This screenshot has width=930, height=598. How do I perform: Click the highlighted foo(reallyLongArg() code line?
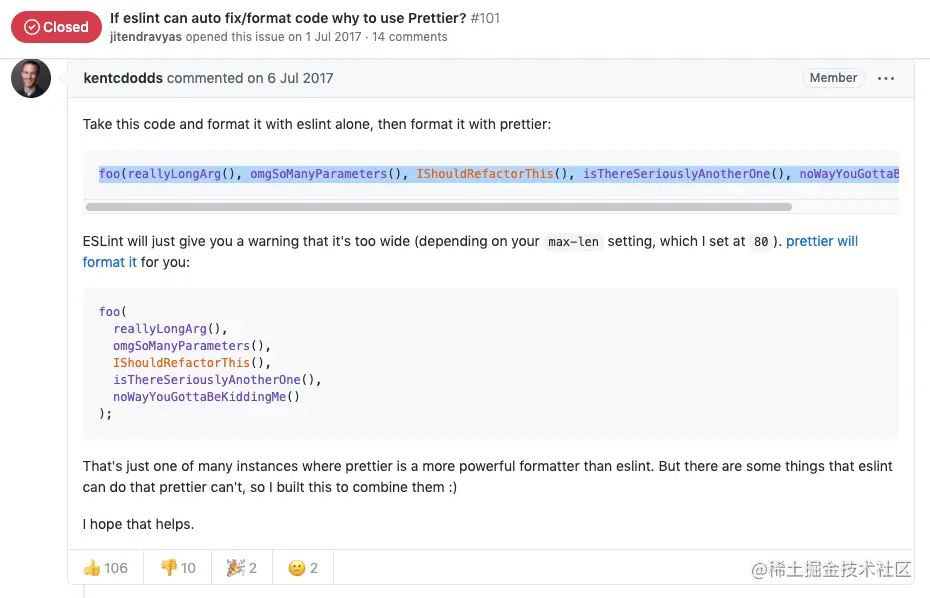pyautogui.click(x=498, y=174)
